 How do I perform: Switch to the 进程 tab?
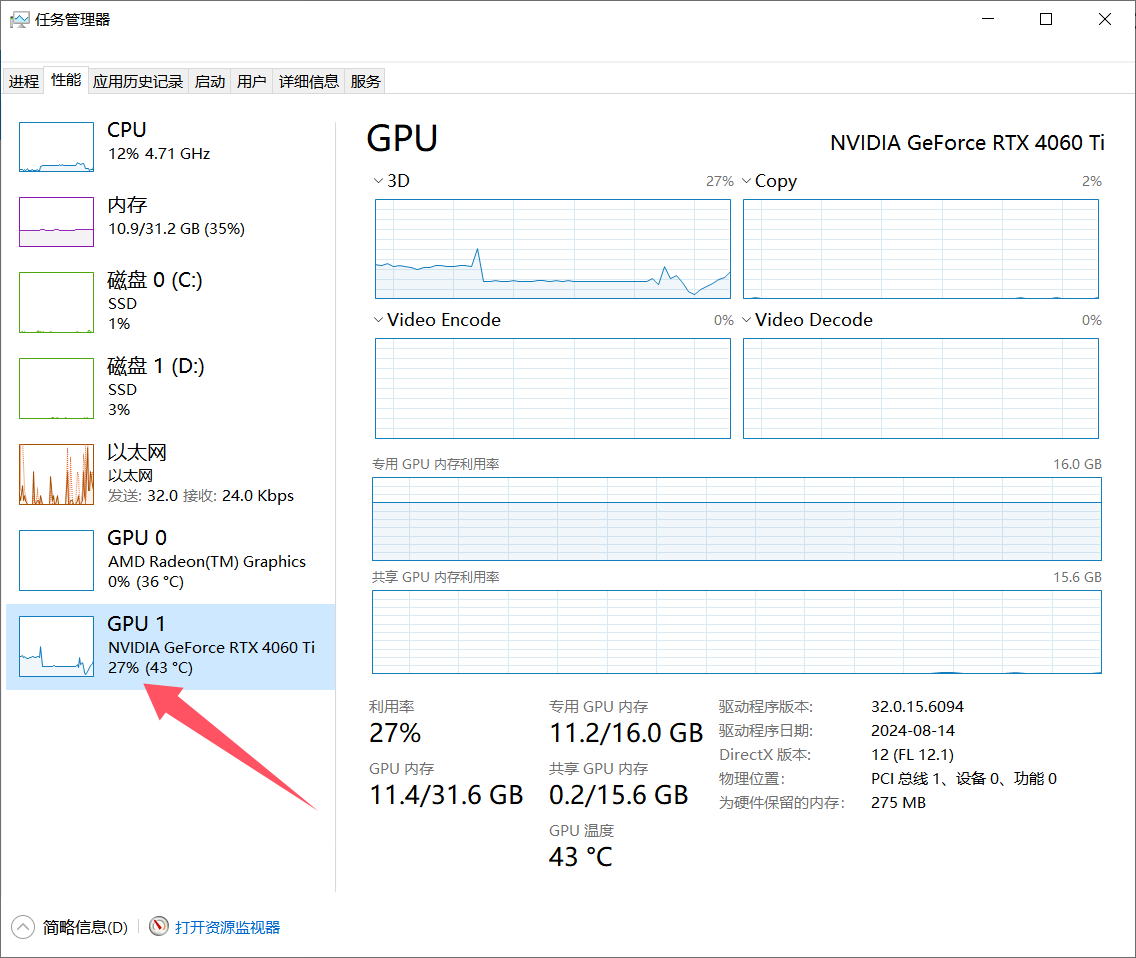coord(24,81)
